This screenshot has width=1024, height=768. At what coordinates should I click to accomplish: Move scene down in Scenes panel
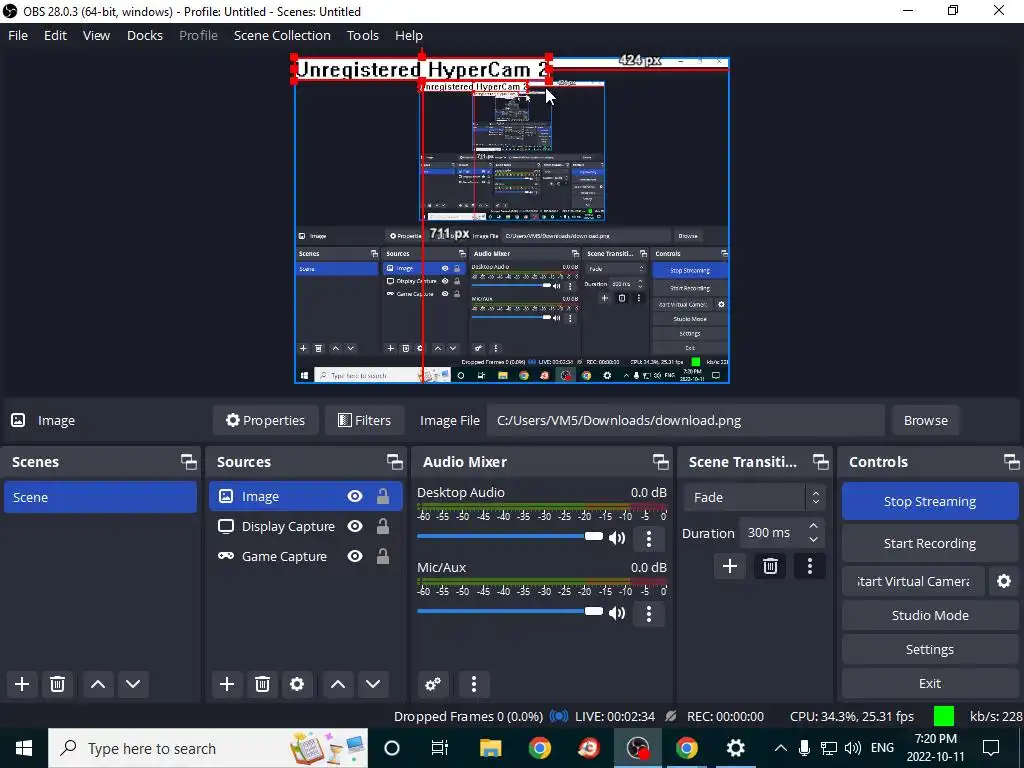(133, 684)
